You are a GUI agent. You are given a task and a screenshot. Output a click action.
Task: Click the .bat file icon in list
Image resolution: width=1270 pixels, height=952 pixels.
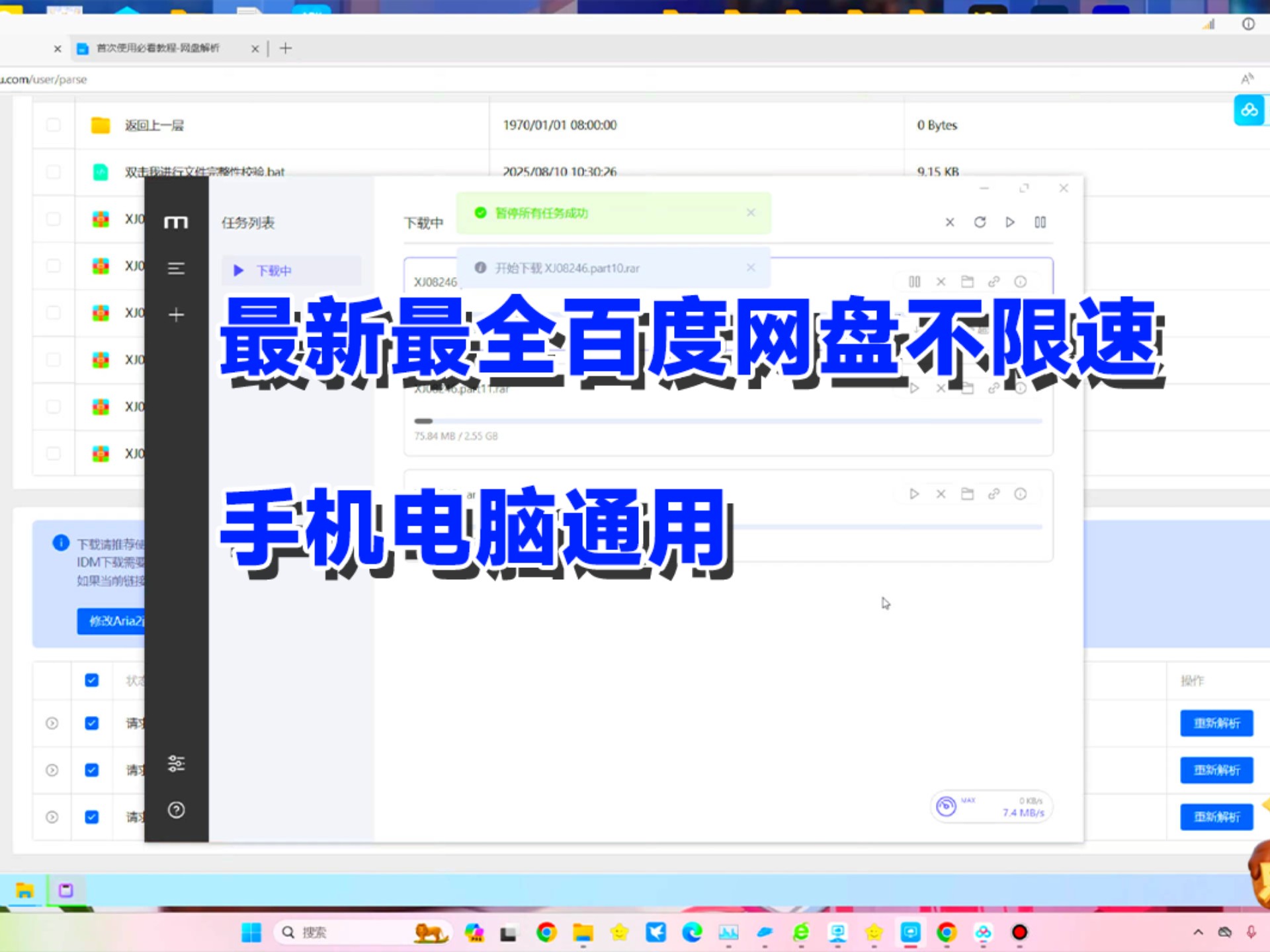point(101,172)
